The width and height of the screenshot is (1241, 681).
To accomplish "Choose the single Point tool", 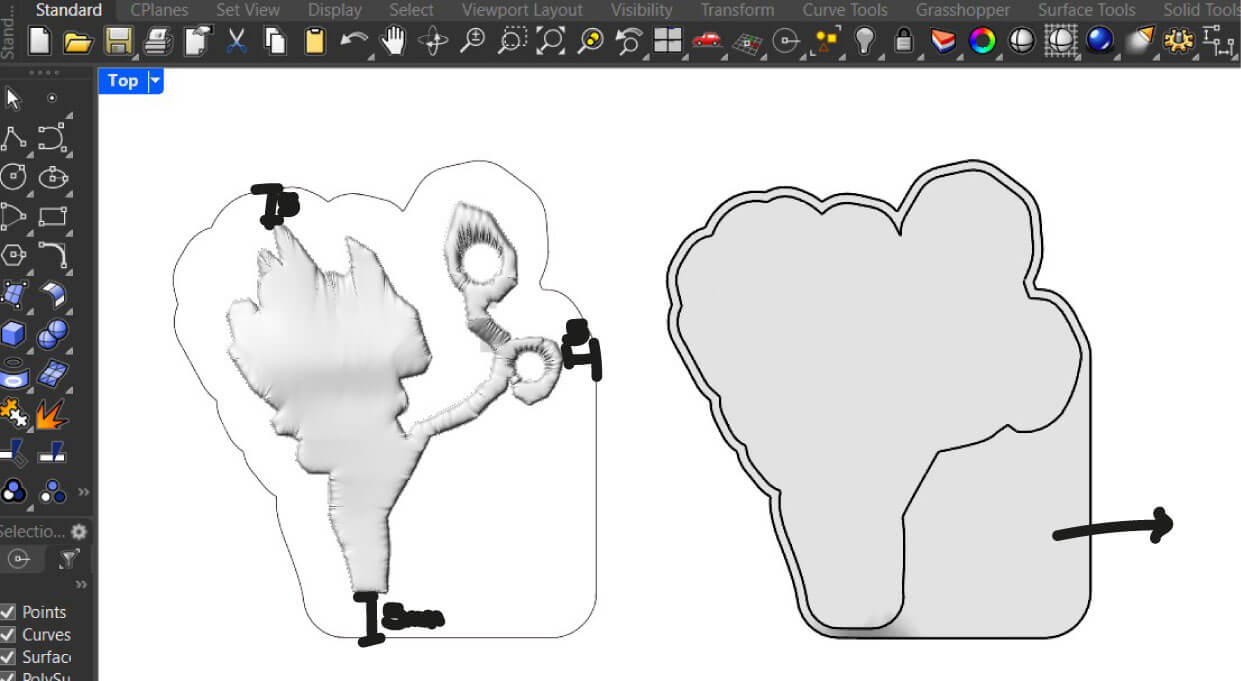I will 52,98.
